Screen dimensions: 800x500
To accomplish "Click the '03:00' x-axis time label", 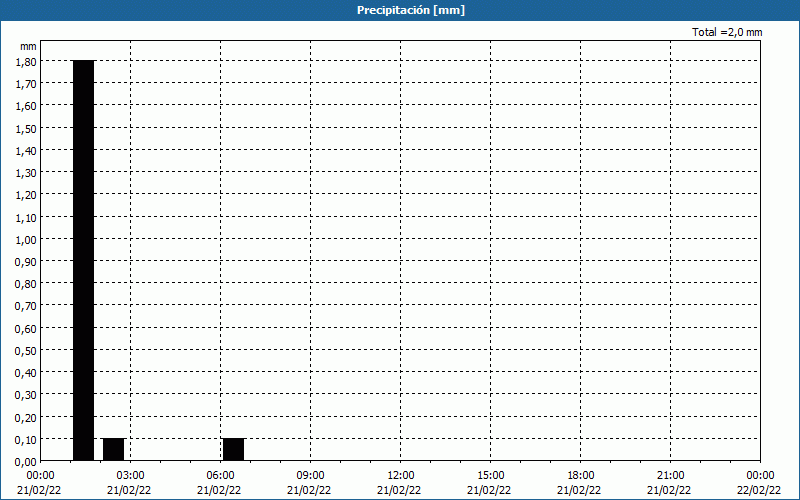I will [131, 476].
